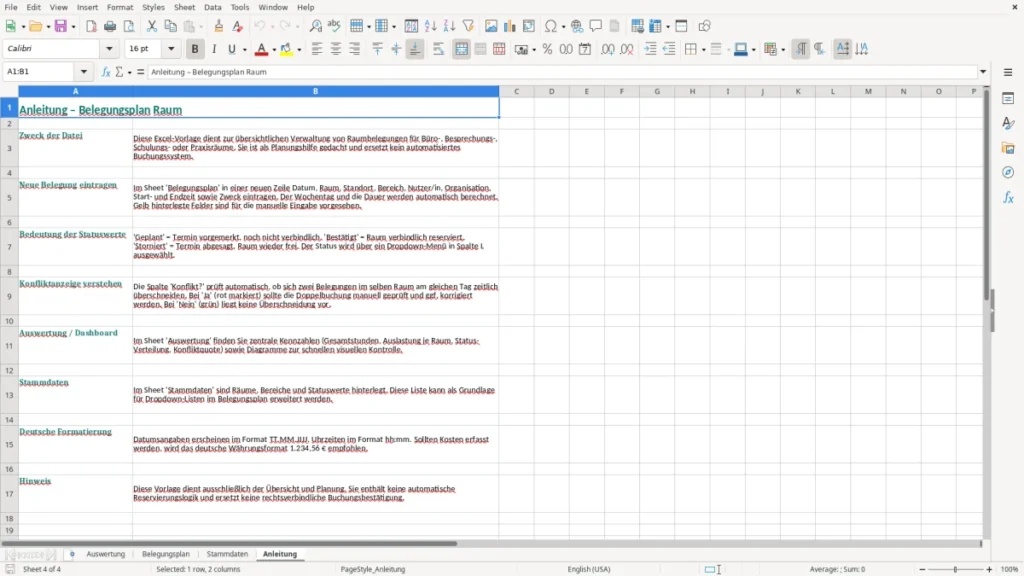This screenshot has height=576, width=1024.
Task: Open font name Calibri dropdown
Action: 109,49
